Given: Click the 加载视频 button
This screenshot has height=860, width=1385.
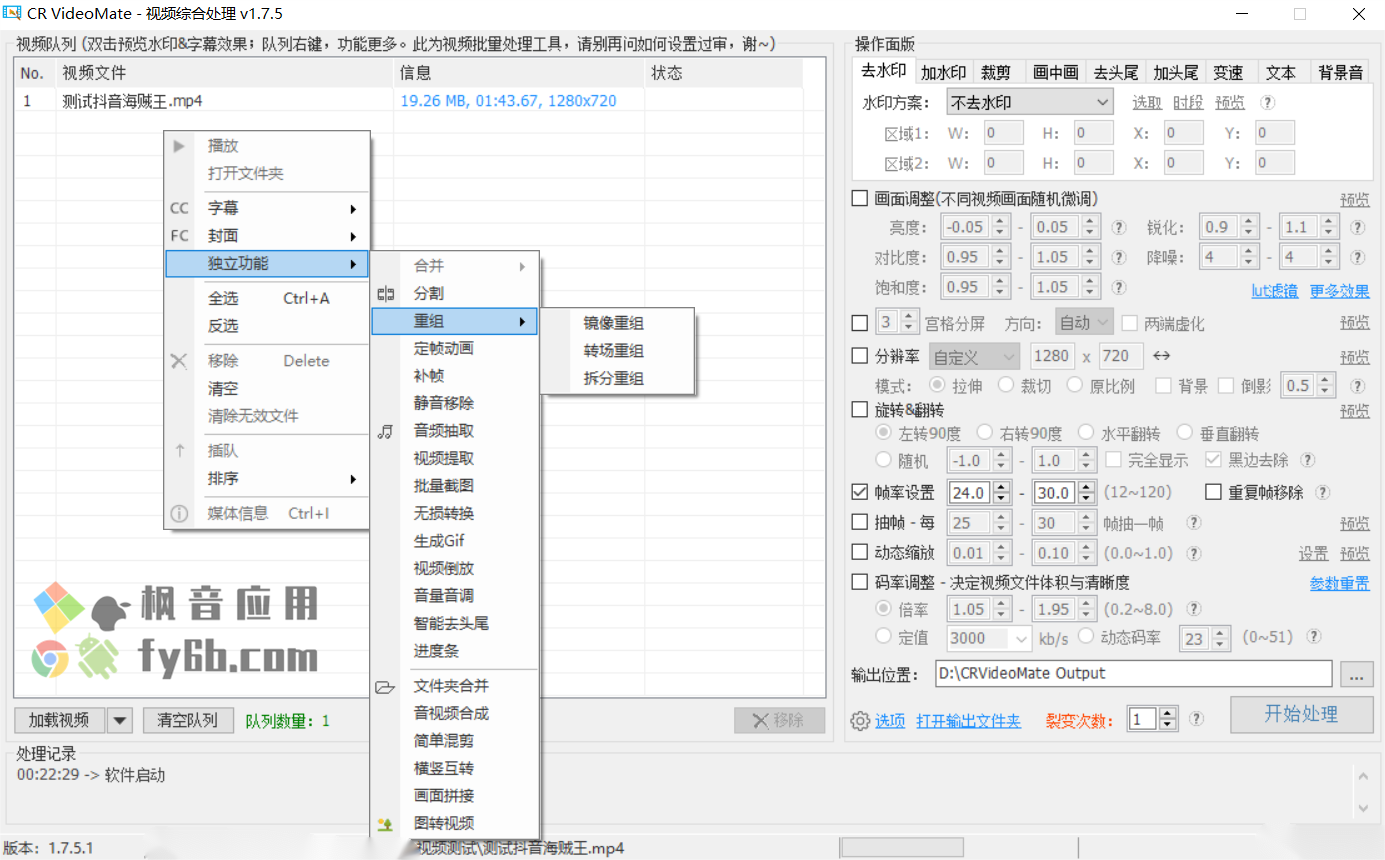Looking at the screenshot, I should point(60,720).
